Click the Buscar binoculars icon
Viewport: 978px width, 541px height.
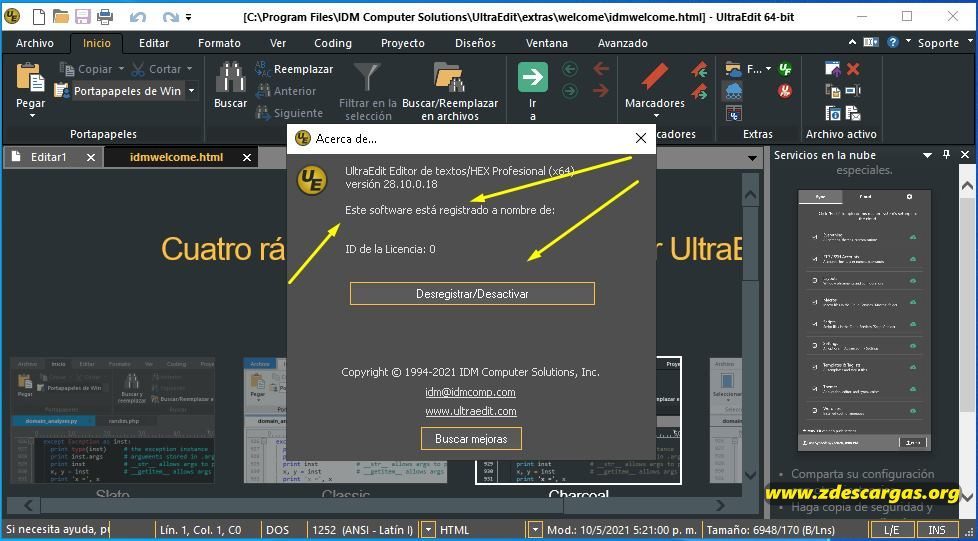(230, 77)
